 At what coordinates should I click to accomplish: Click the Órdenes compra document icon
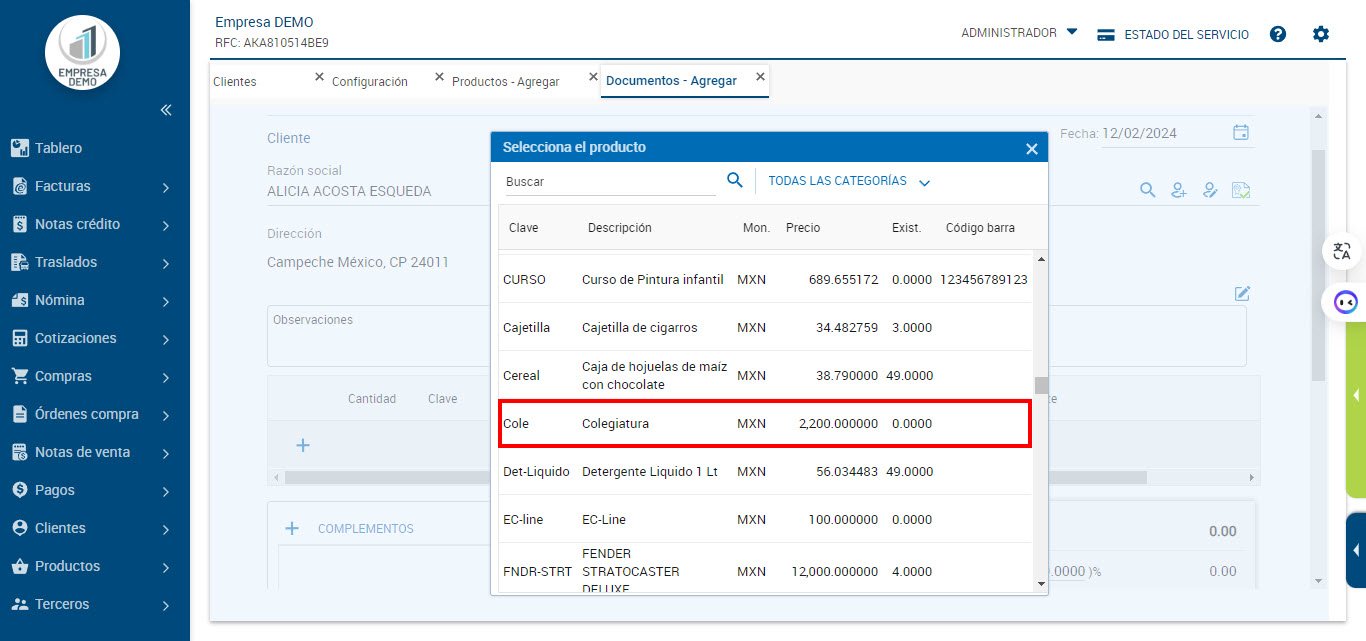tap(19, 414)
